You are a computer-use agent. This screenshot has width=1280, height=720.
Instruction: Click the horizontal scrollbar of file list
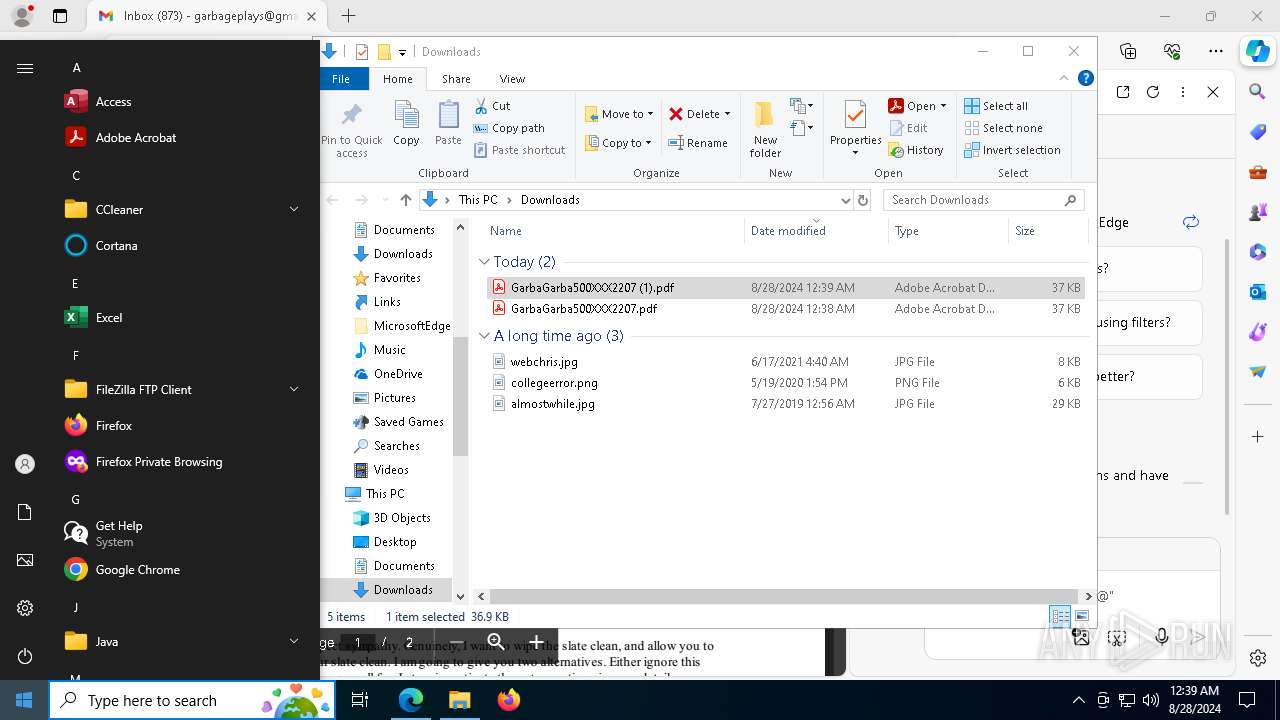pyautogui.click(x=785, y=596)
